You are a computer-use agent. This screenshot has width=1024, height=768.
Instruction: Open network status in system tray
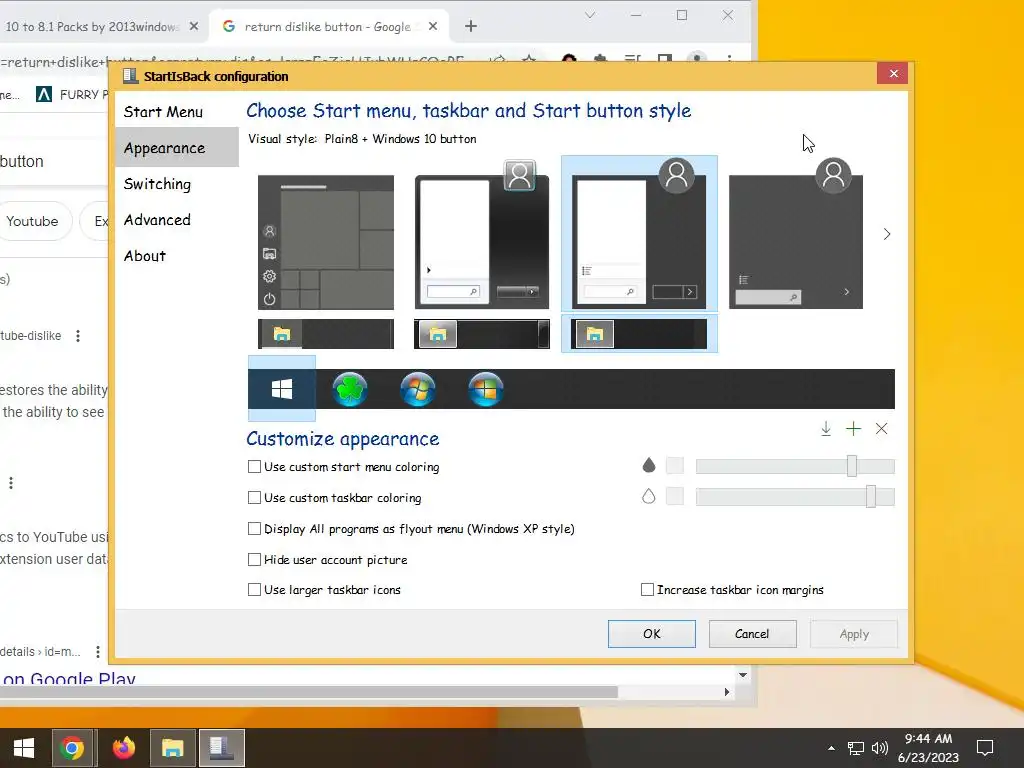tap(855, 748)
